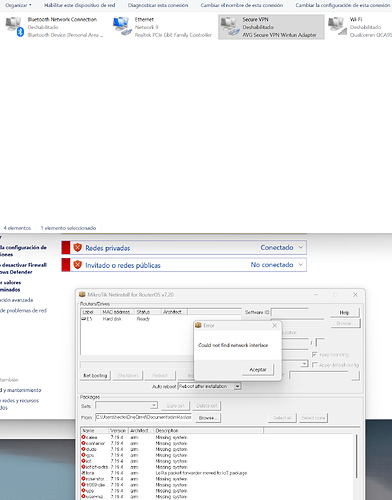Screen dimensions: 392x500
Task: Click Diagnosticar esta conexión
Action: click(158, 5)
